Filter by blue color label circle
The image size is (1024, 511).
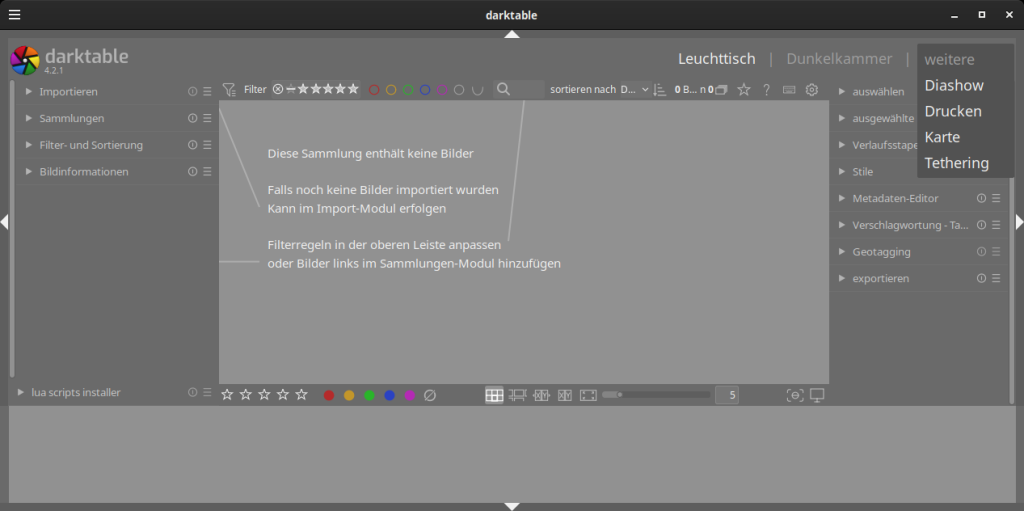tap(425, 90)
